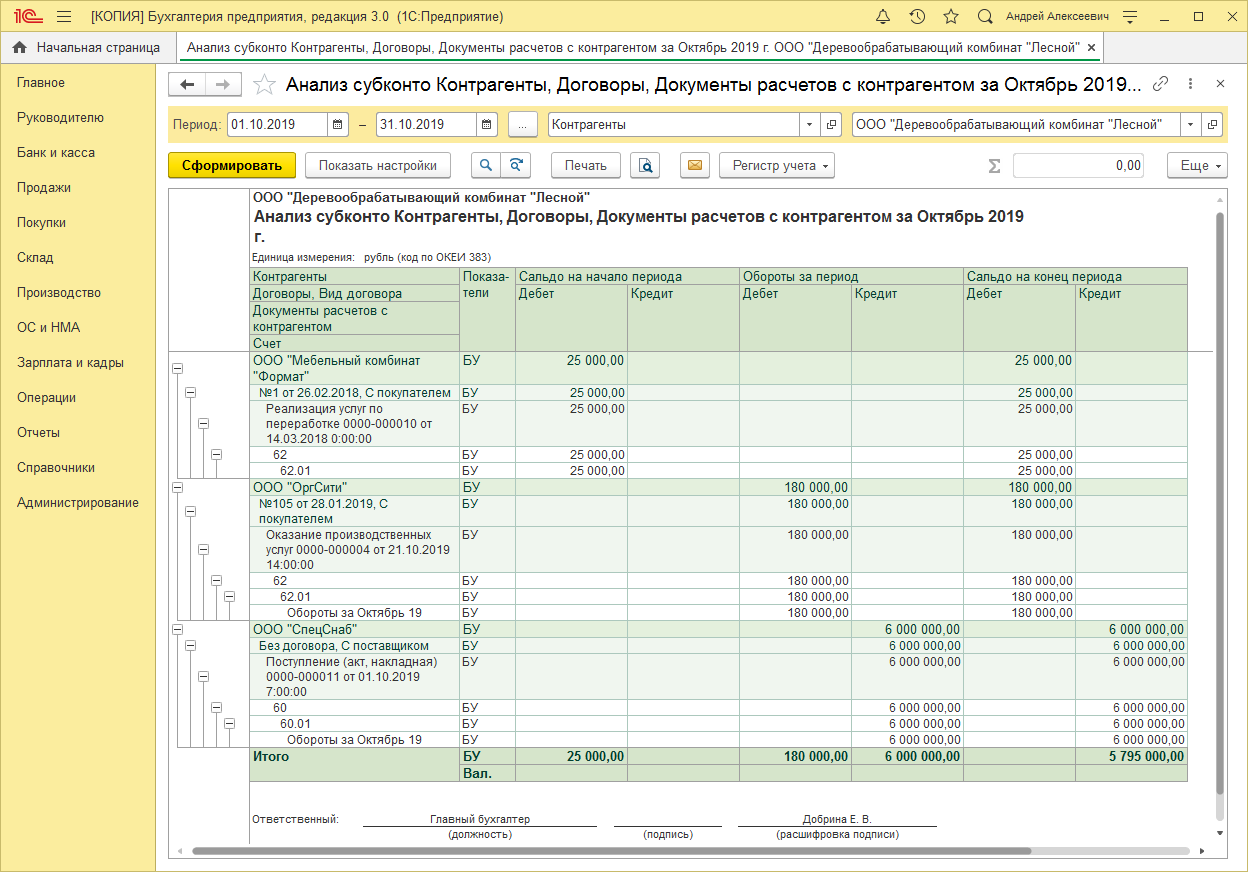Open favorites star in title bar
Viewport: 1248px width, 872px height.
(951, 17)
